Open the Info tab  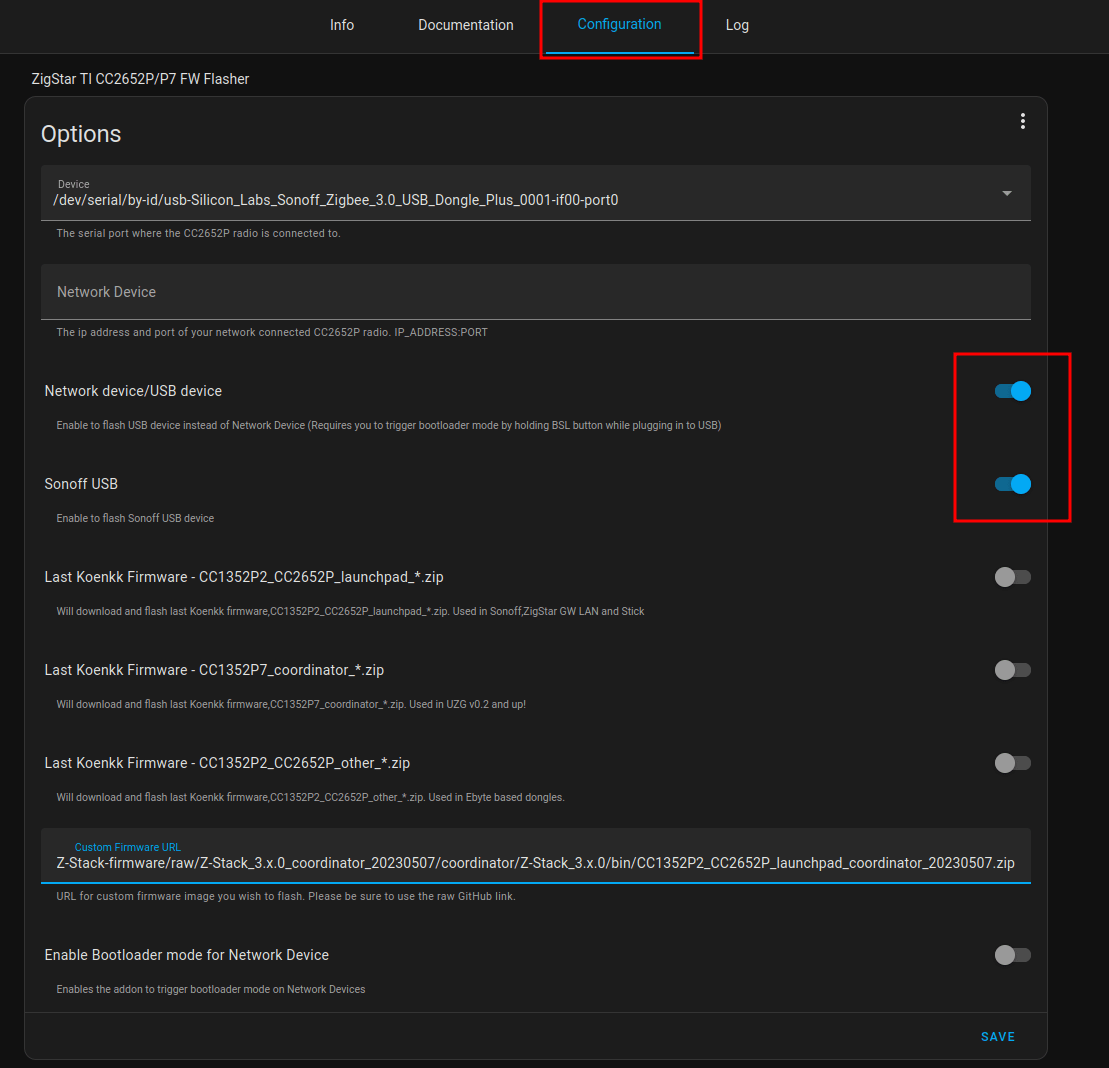(342, 25)
